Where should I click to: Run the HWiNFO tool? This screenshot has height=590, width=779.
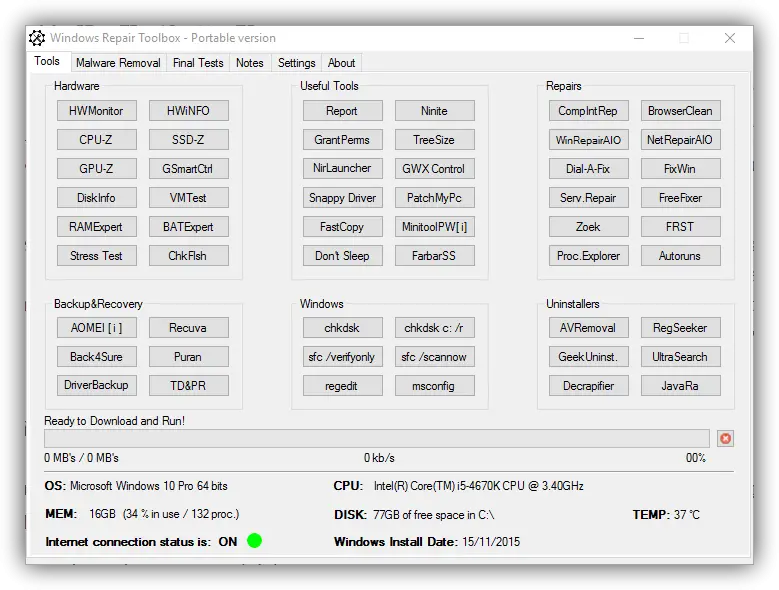189,111
